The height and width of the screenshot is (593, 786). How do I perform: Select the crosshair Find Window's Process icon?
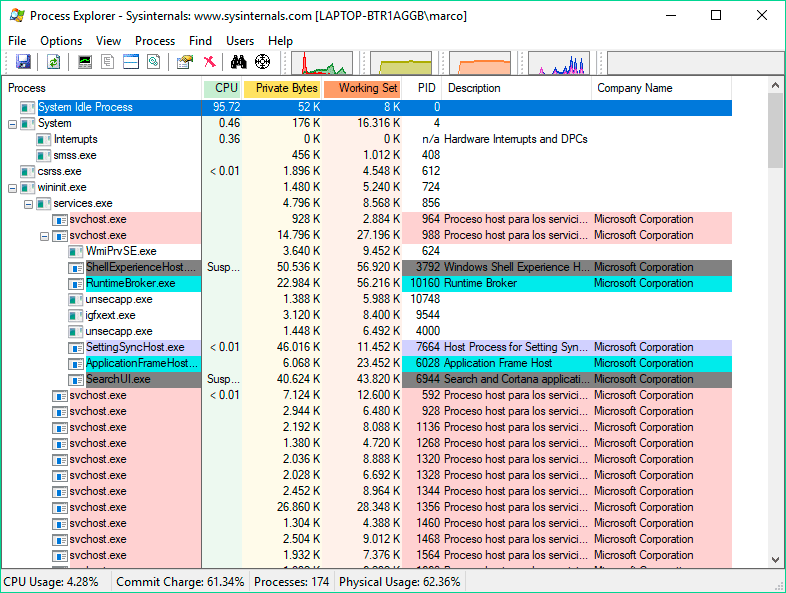(262, 62)
